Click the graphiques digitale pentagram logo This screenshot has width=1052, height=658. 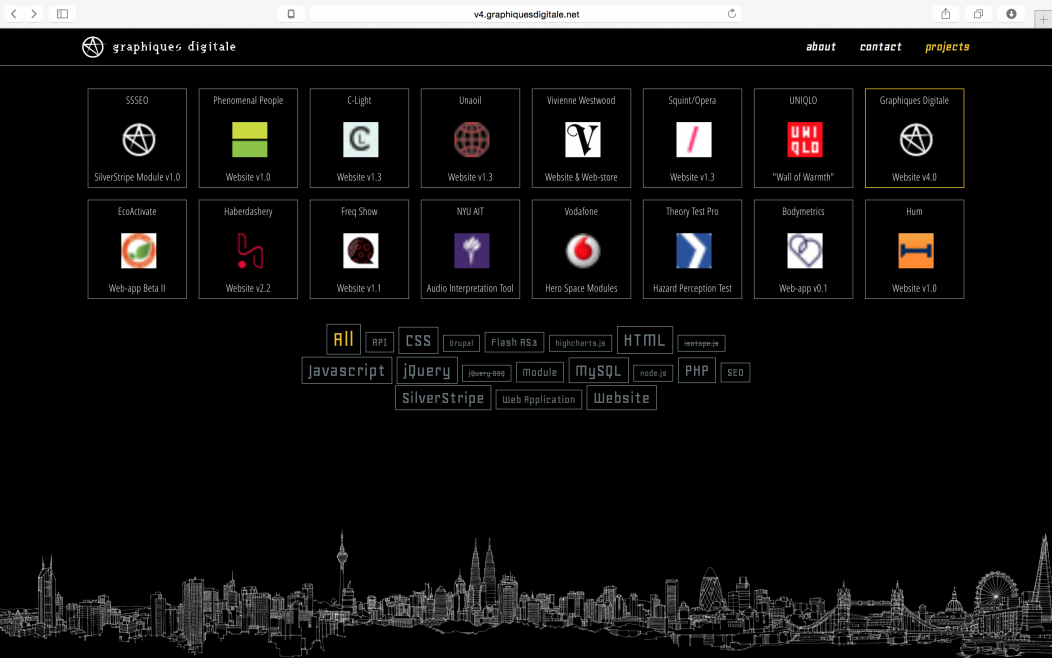(x=93, y=47)
